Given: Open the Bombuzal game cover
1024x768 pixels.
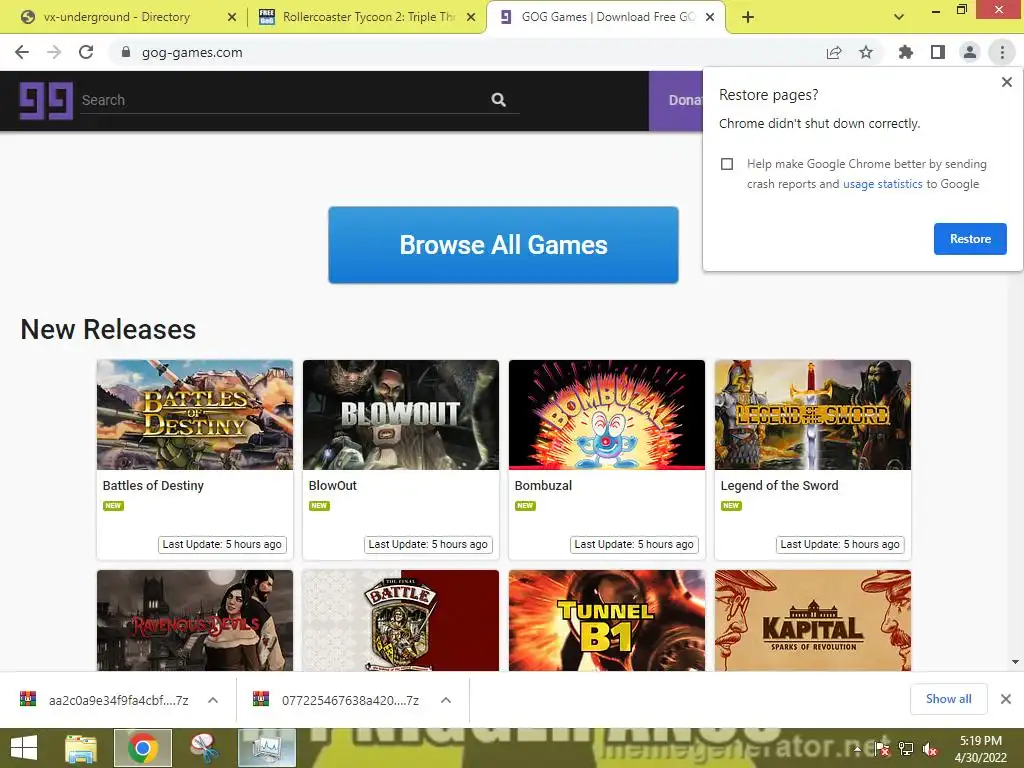Looking at the screenshot, I should pos(607,415).
